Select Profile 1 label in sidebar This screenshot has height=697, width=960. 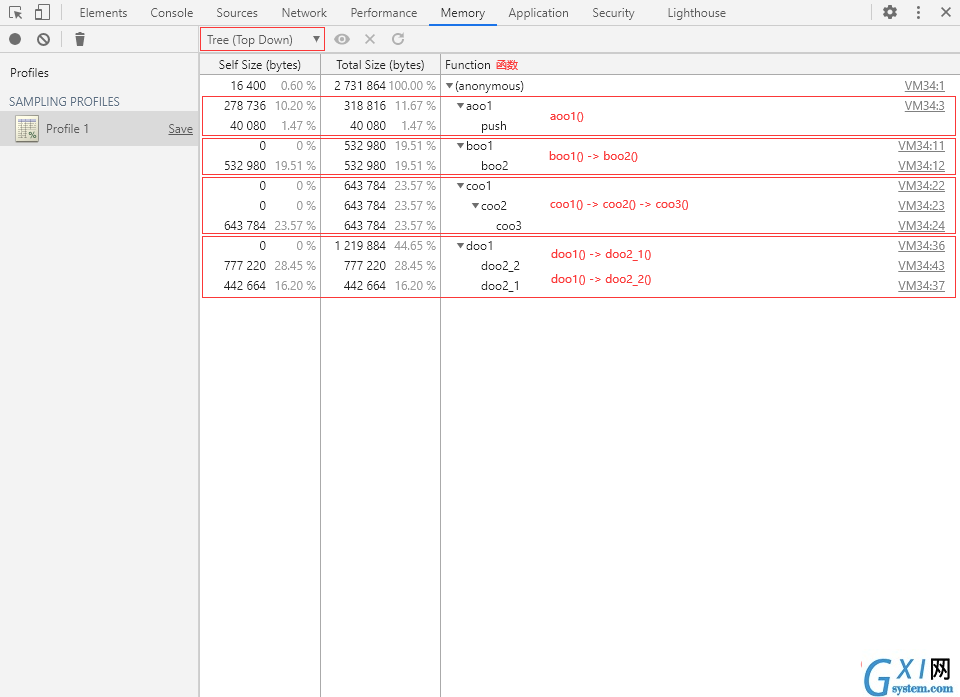tap(67, 129)
